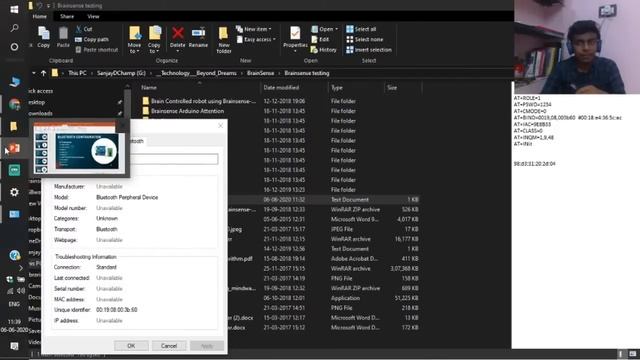
Task: Select the Bluetooth tab in dialog
Action: point(137,141)
